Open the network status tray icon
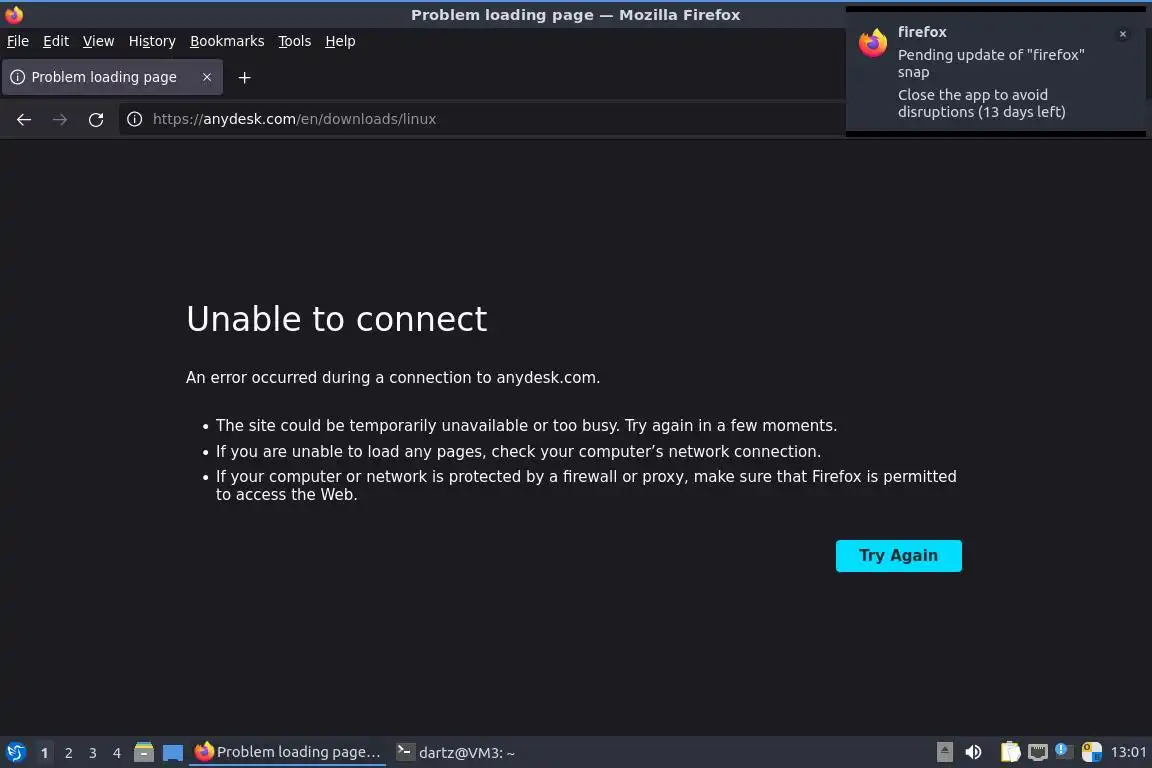 coord(1037,752)
